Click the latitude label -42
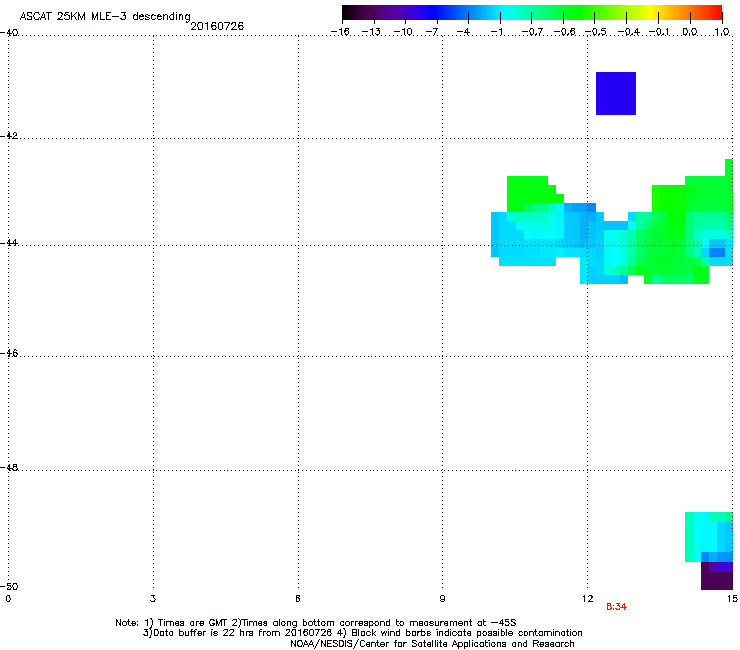Image resolution: width=740 pixels, height=650 pixels. 9,136
